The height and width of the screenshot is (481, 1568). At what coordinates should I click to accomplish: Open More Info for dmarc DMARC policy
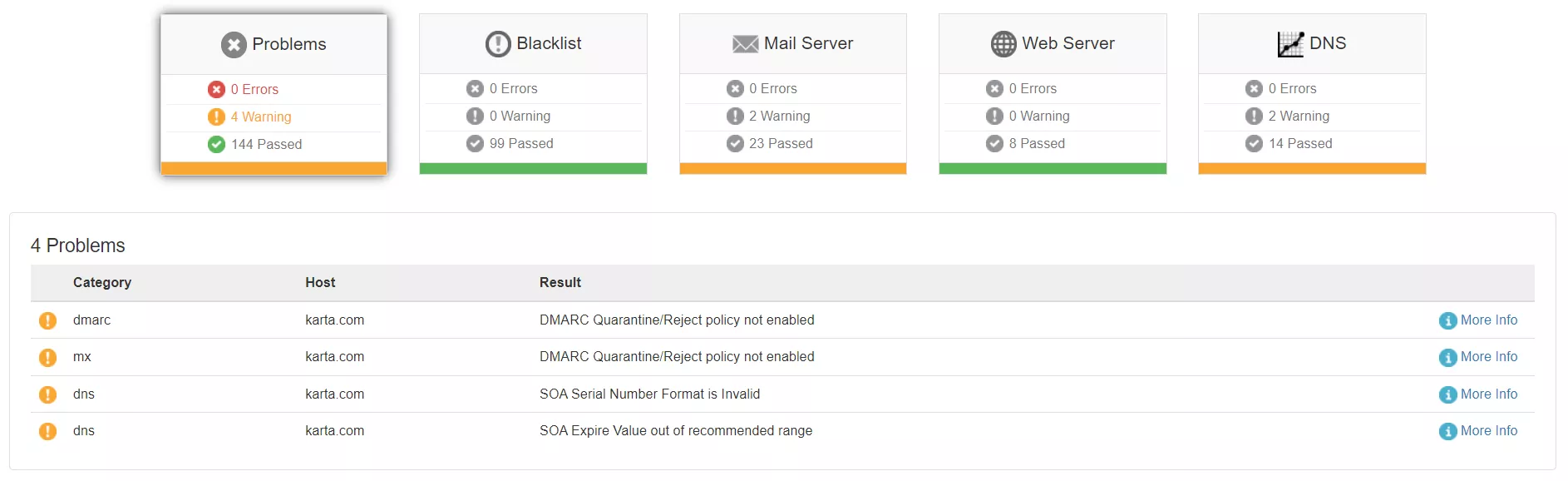coord(1478,320)
